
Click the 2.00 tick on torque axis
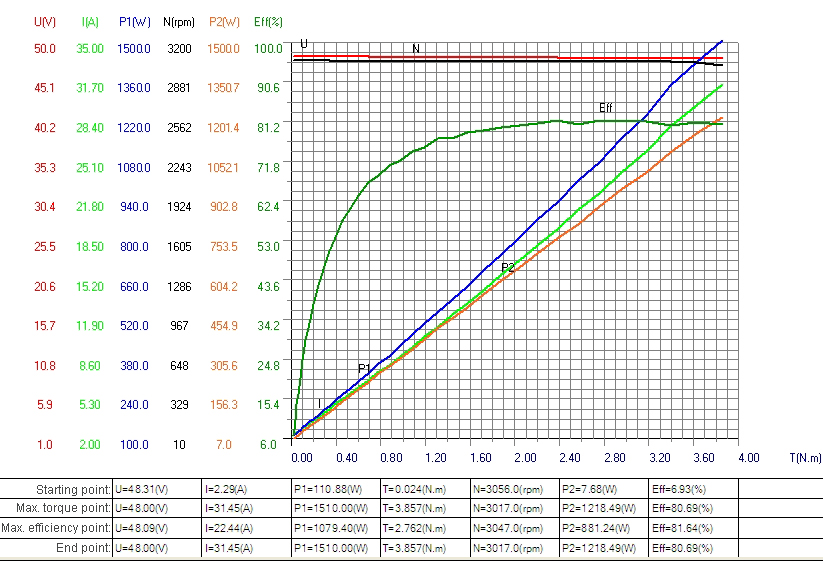[525, 457]
